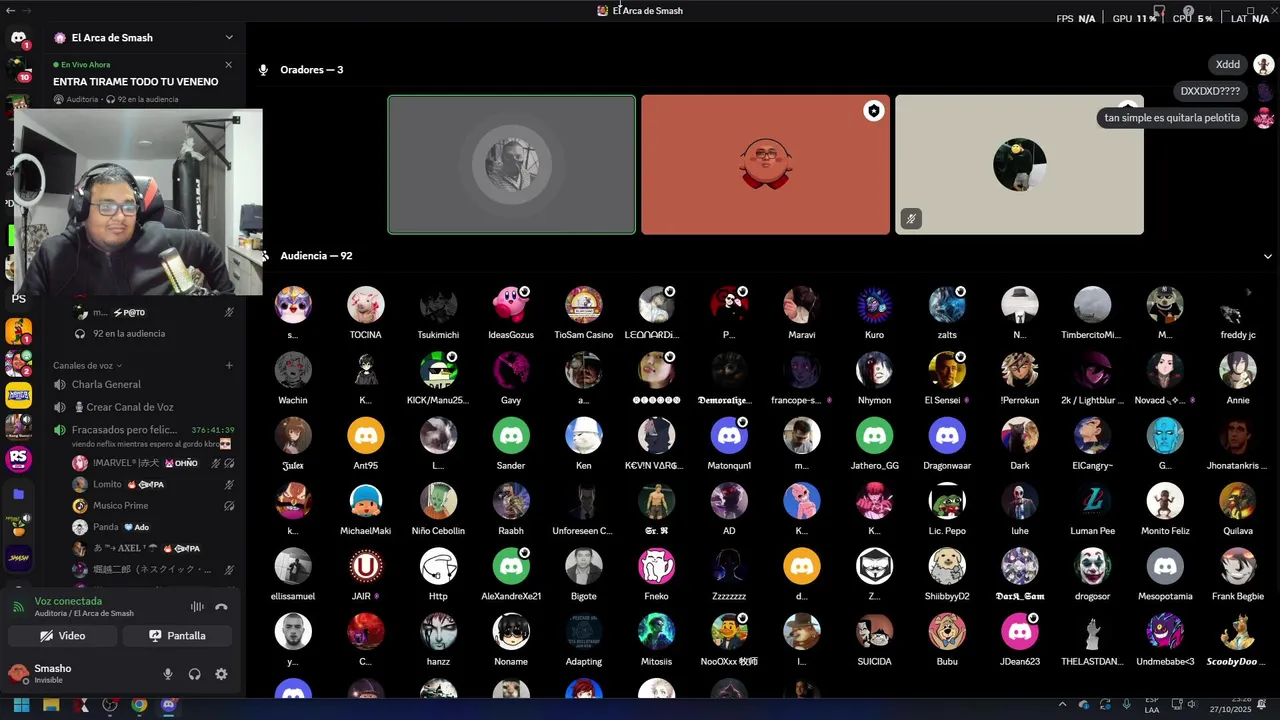The width and height of the screenshot is (1280, 720).
Task: Click chat message 'tan simple es quitarla pelotita'
Action: tap(1172, 118)
